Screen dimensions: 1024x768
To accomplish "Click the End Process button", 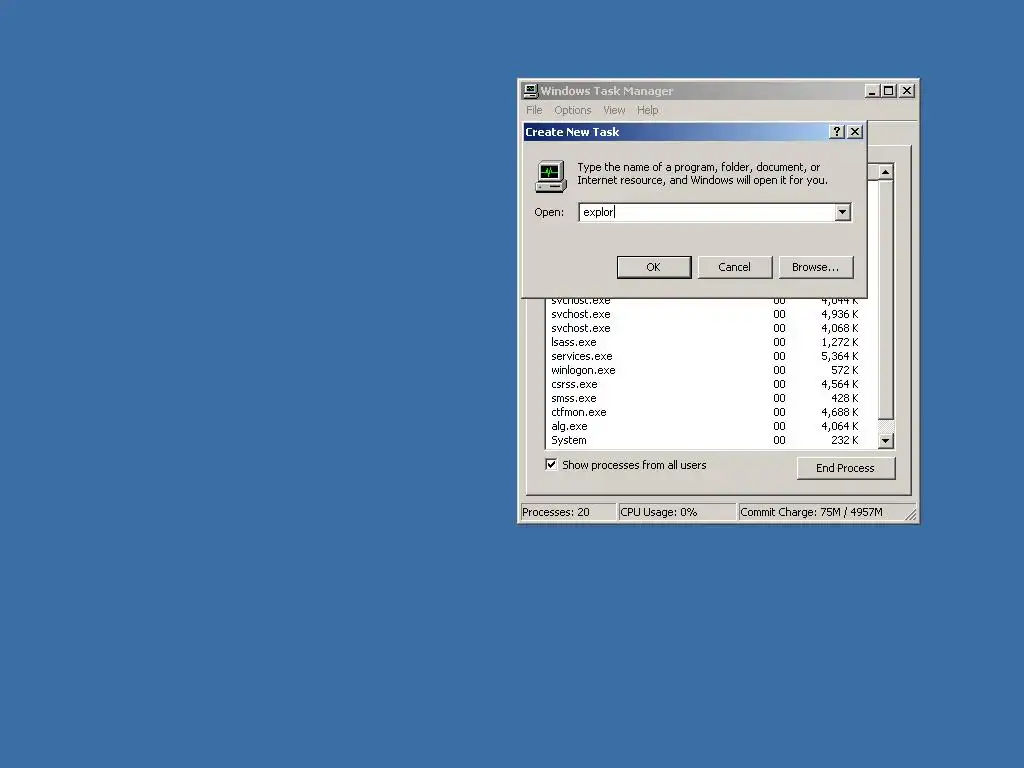I will click(x=846, y=468).
